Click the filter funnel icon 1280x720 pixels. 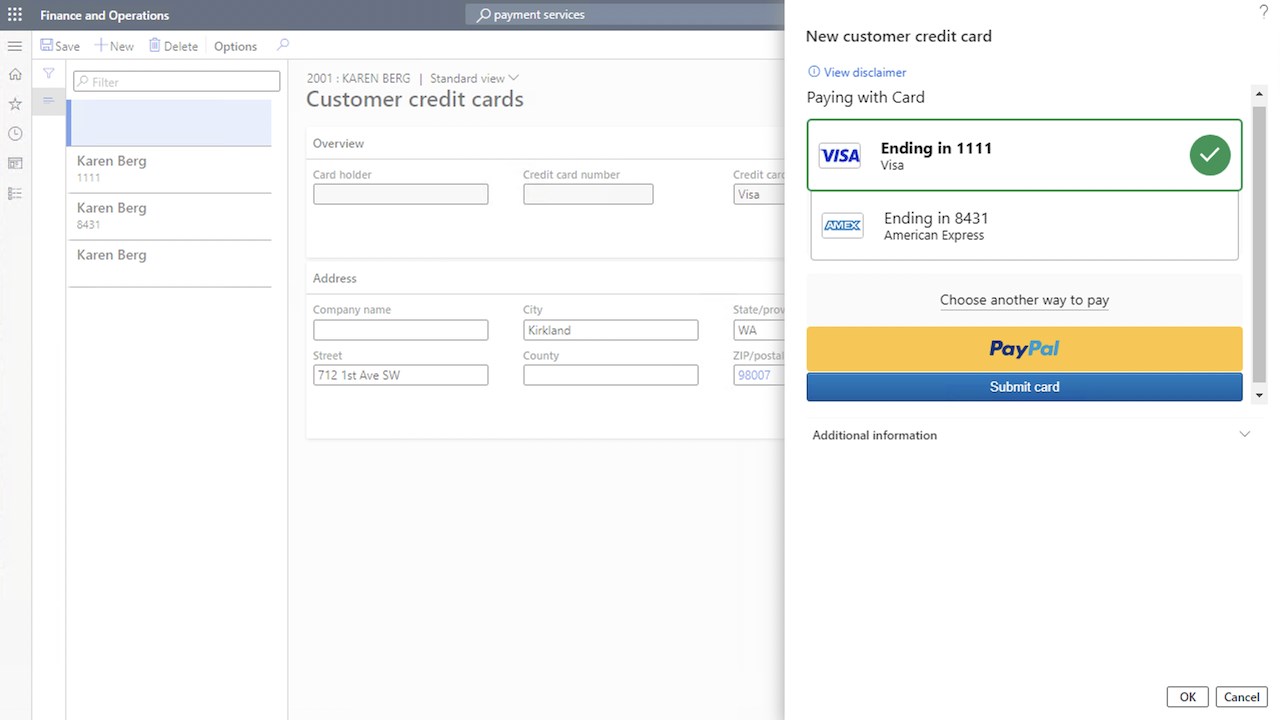48,74
